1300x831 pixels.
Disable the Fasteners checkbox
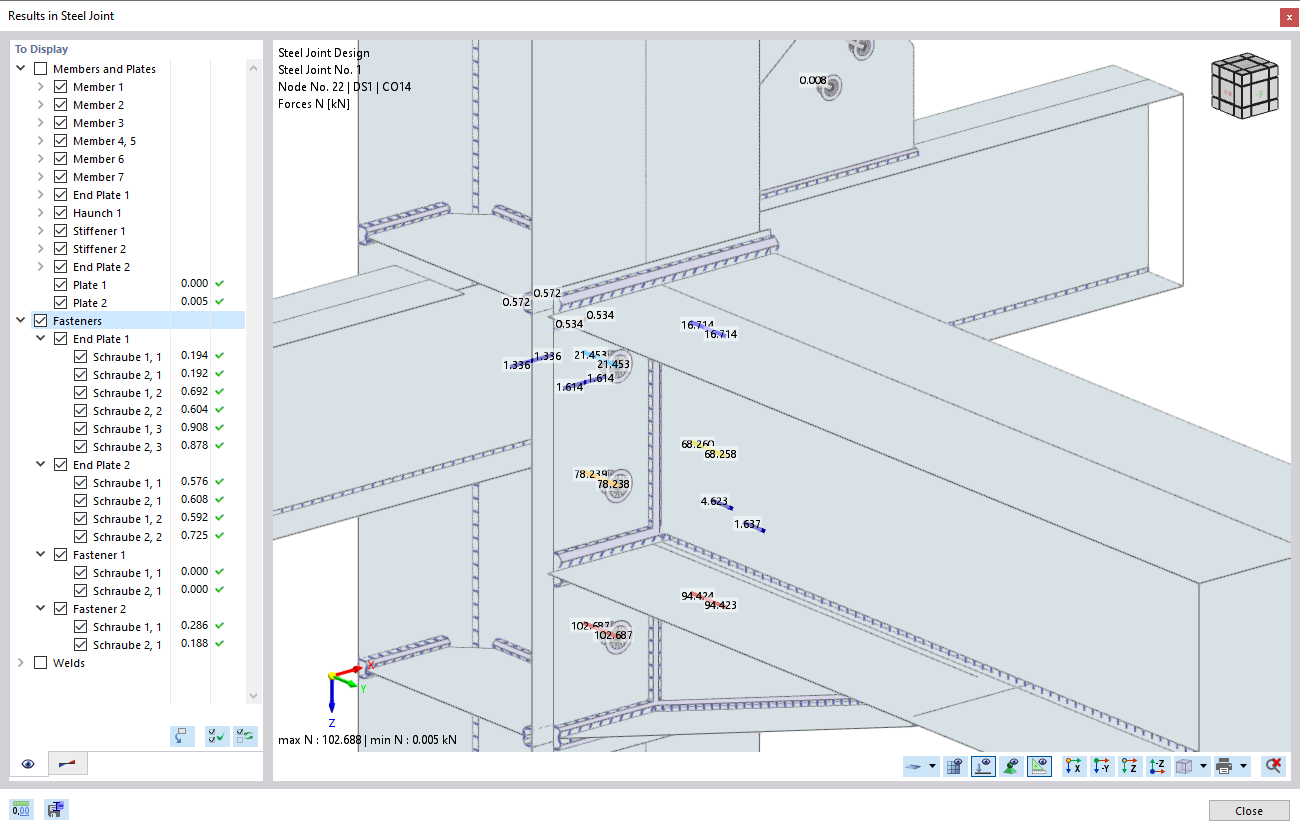pyautogui.click(x=41, y=319)
